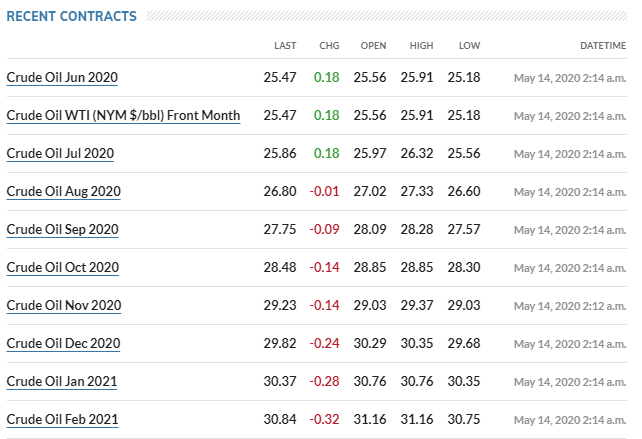Click the RECENT CONTRACTS heading
Screen dimensions: 642x439
[x=72, y=16]
